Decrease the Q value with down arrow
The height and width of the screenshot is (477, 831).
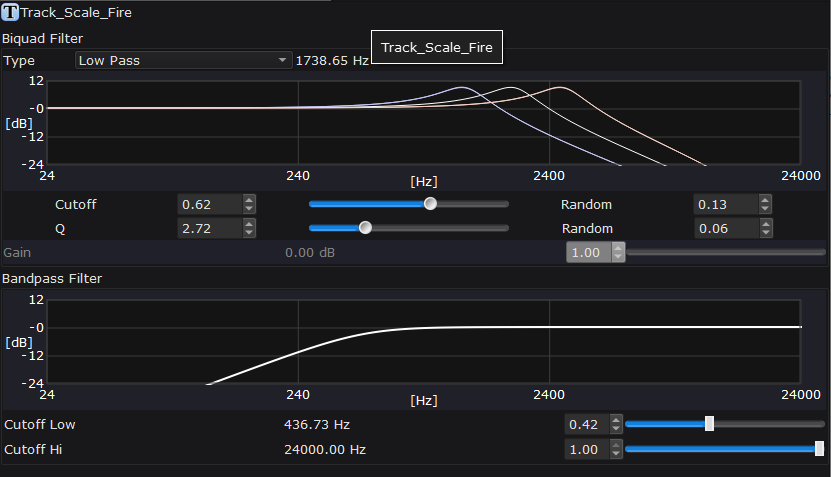(249, 233)
